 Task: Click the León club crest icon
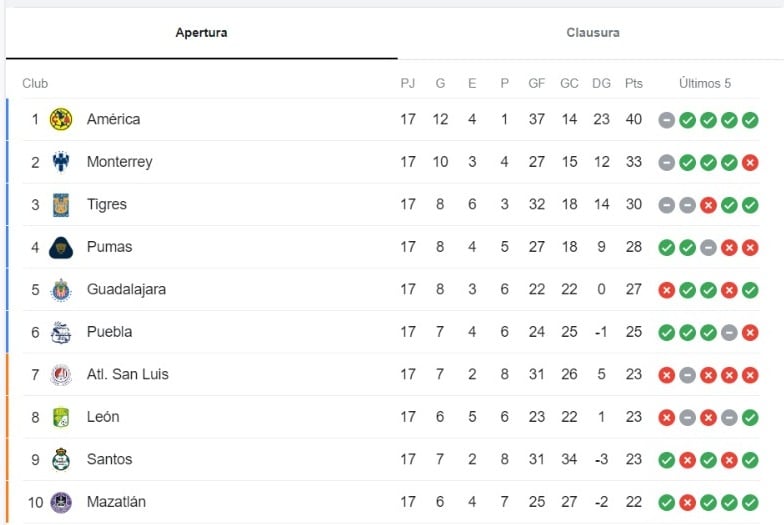[61, 417]
